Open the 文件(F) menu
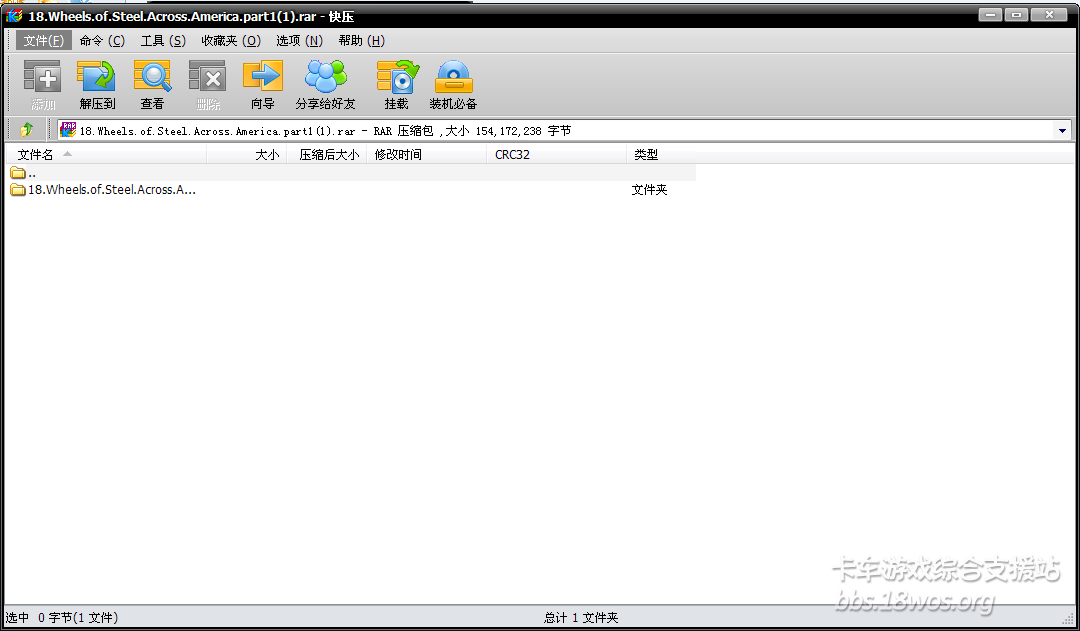This screenshot has height=631, width=1080. [x=43, y=41]
